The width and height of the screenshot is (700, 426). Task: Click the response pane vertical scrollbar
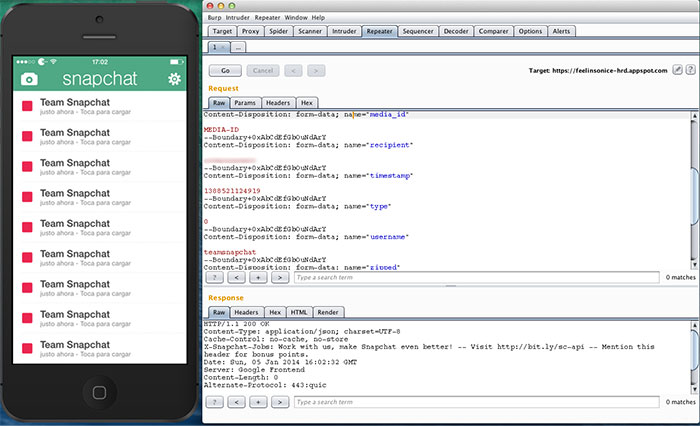tap(694, 357)
